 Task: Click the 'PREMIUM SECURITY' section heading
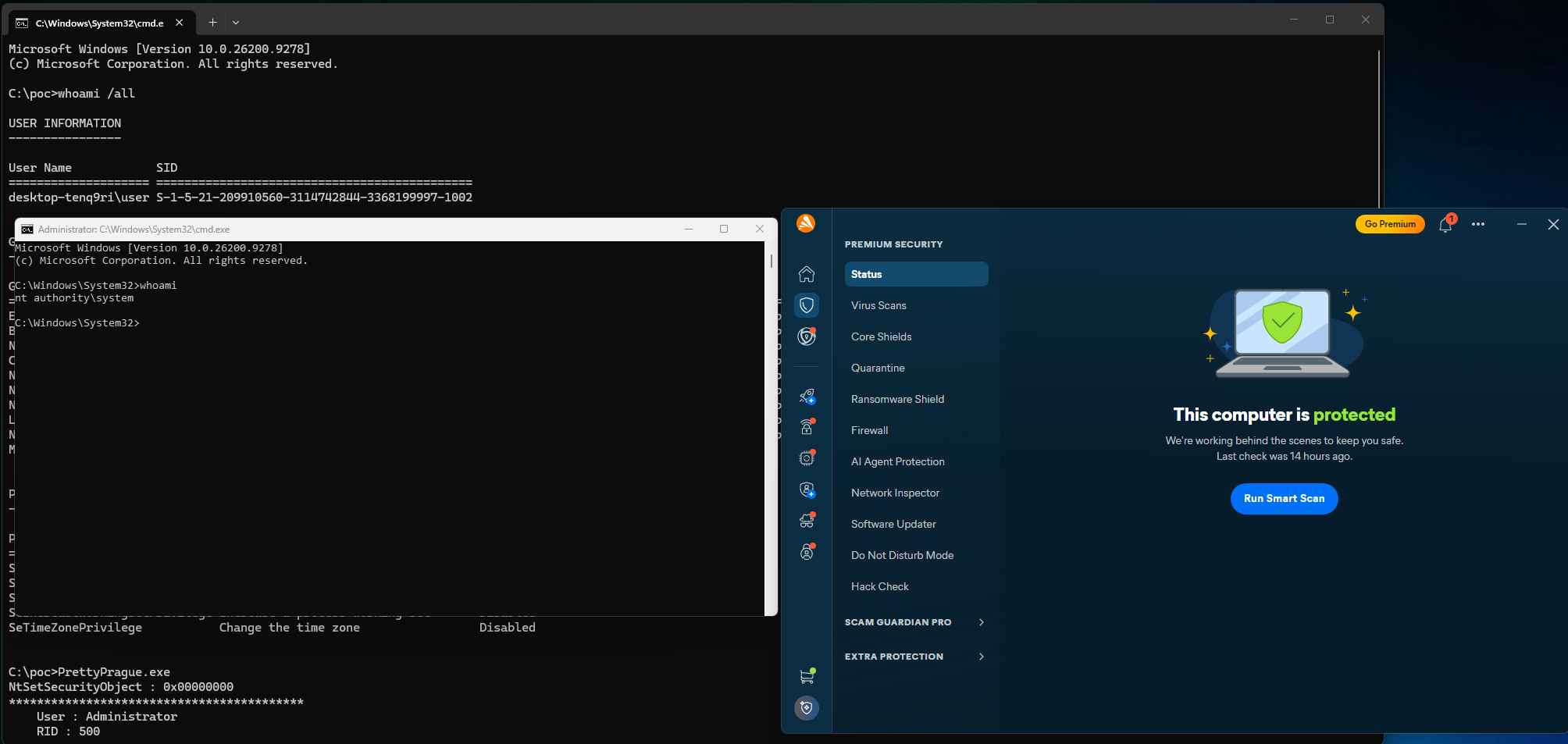[x=894, y=244]
